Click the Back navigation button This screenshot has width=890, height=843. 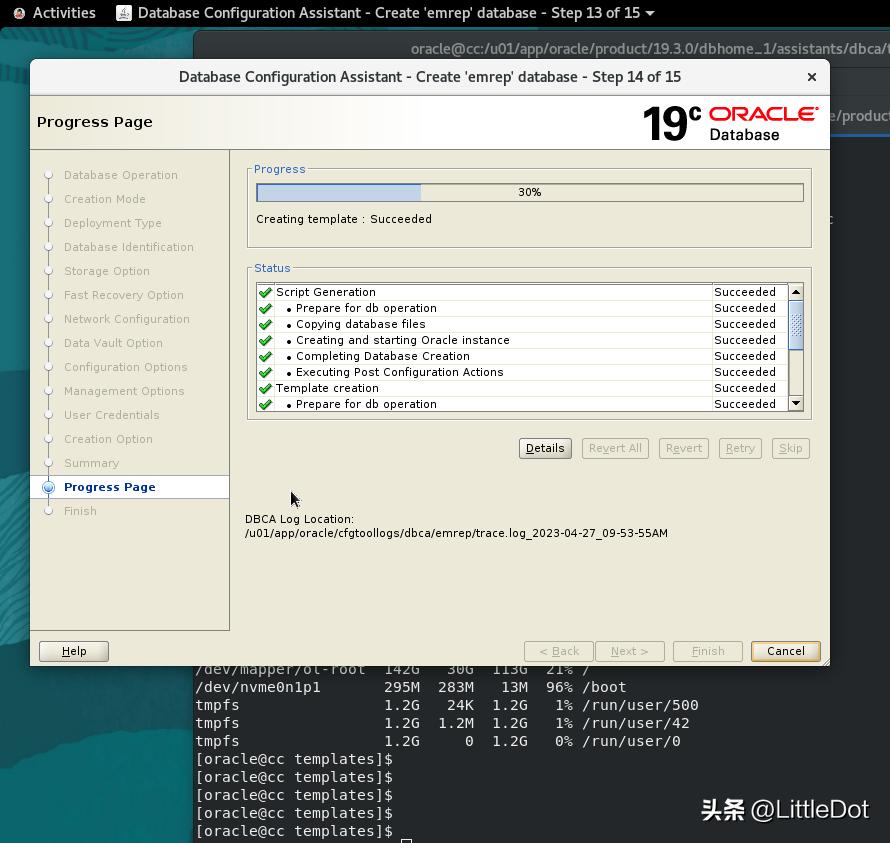point(559,651)
